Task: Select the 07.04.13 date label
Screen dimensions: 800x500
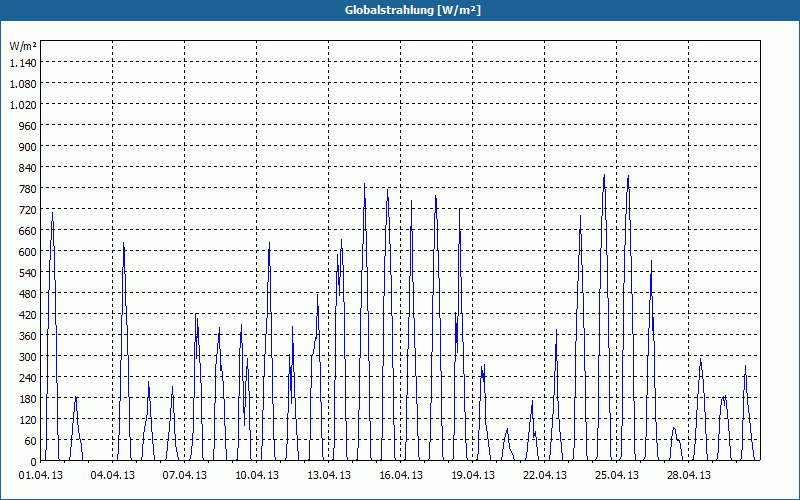Action: pos(185,476)
